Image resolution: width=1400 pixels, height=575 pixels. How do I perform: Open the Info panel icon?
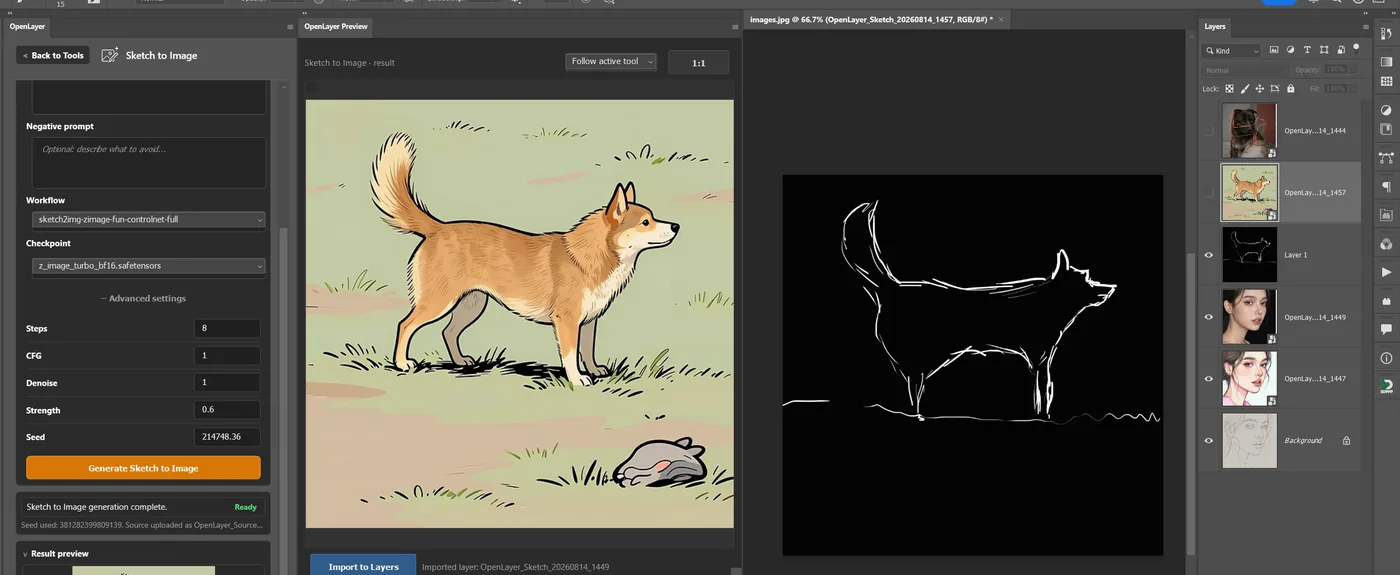[x=1386, y=357]
